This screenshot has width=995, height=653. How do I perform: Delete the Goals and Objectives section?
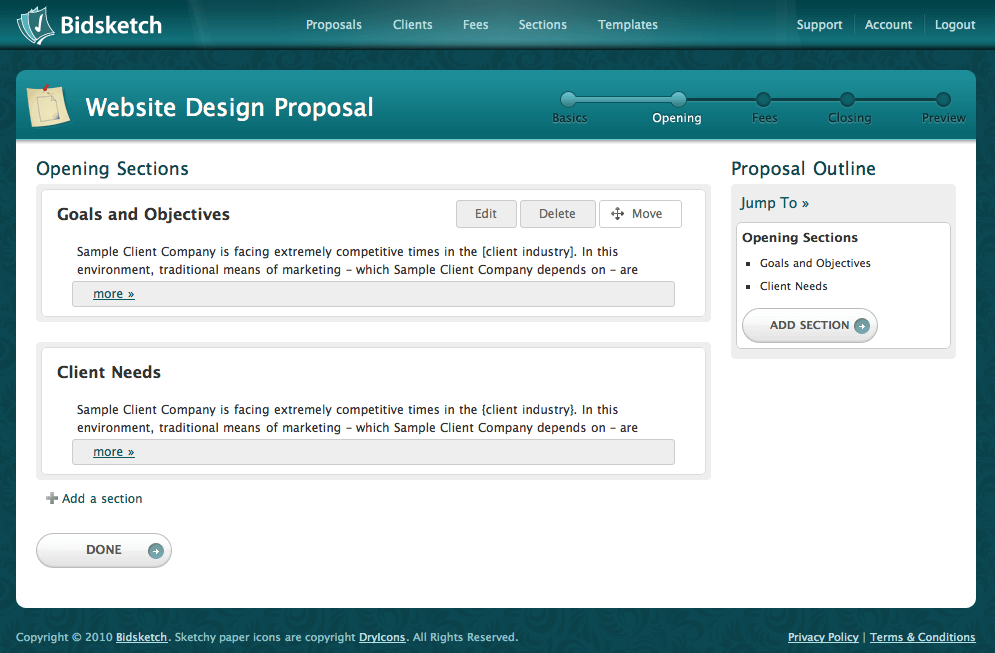[557, 214]
